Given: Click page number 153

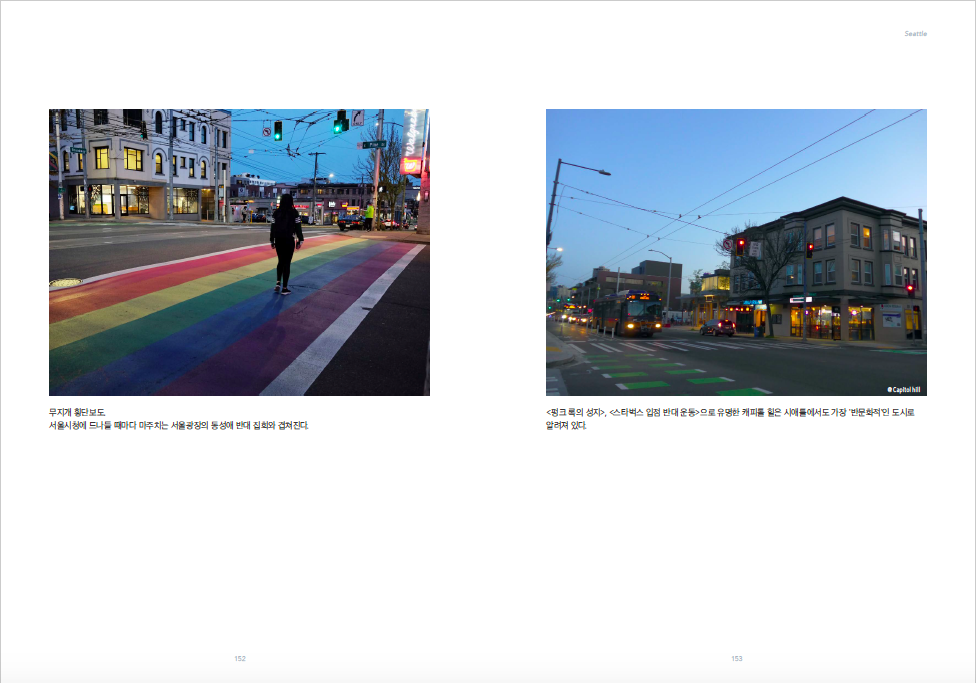Looking at the screenshot, I should (x=736, y=658).
